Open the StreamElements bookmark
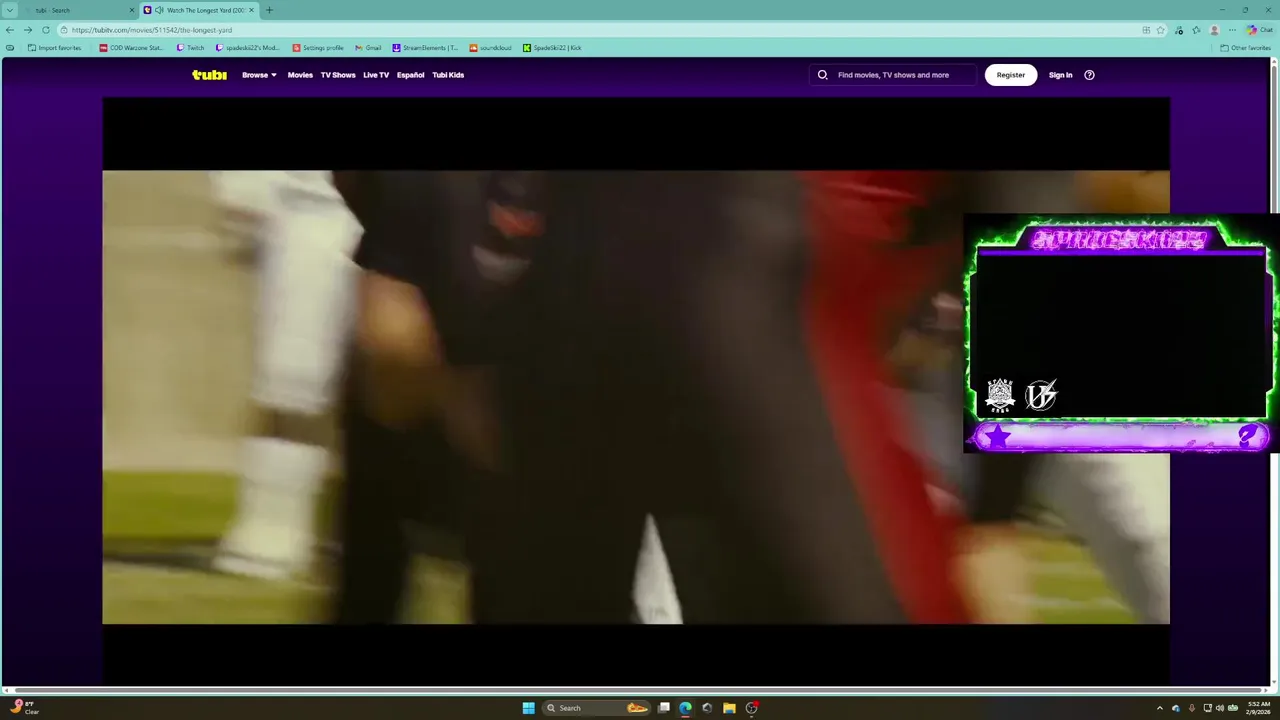This screenshot has height=720, width=1280. point(425,48)
